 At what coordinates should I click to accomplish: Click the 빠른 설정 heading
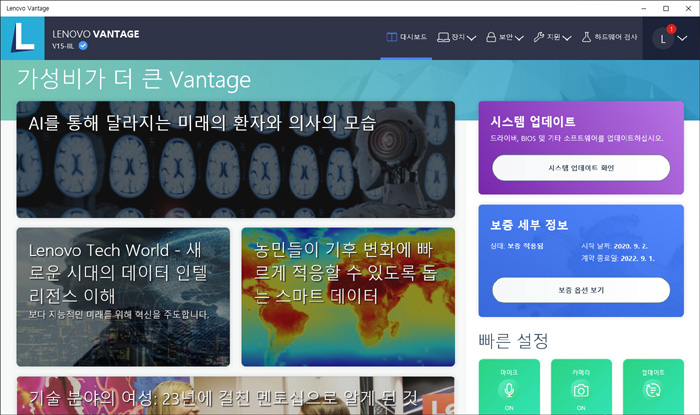pyautogui.click(x=513, y=341)
